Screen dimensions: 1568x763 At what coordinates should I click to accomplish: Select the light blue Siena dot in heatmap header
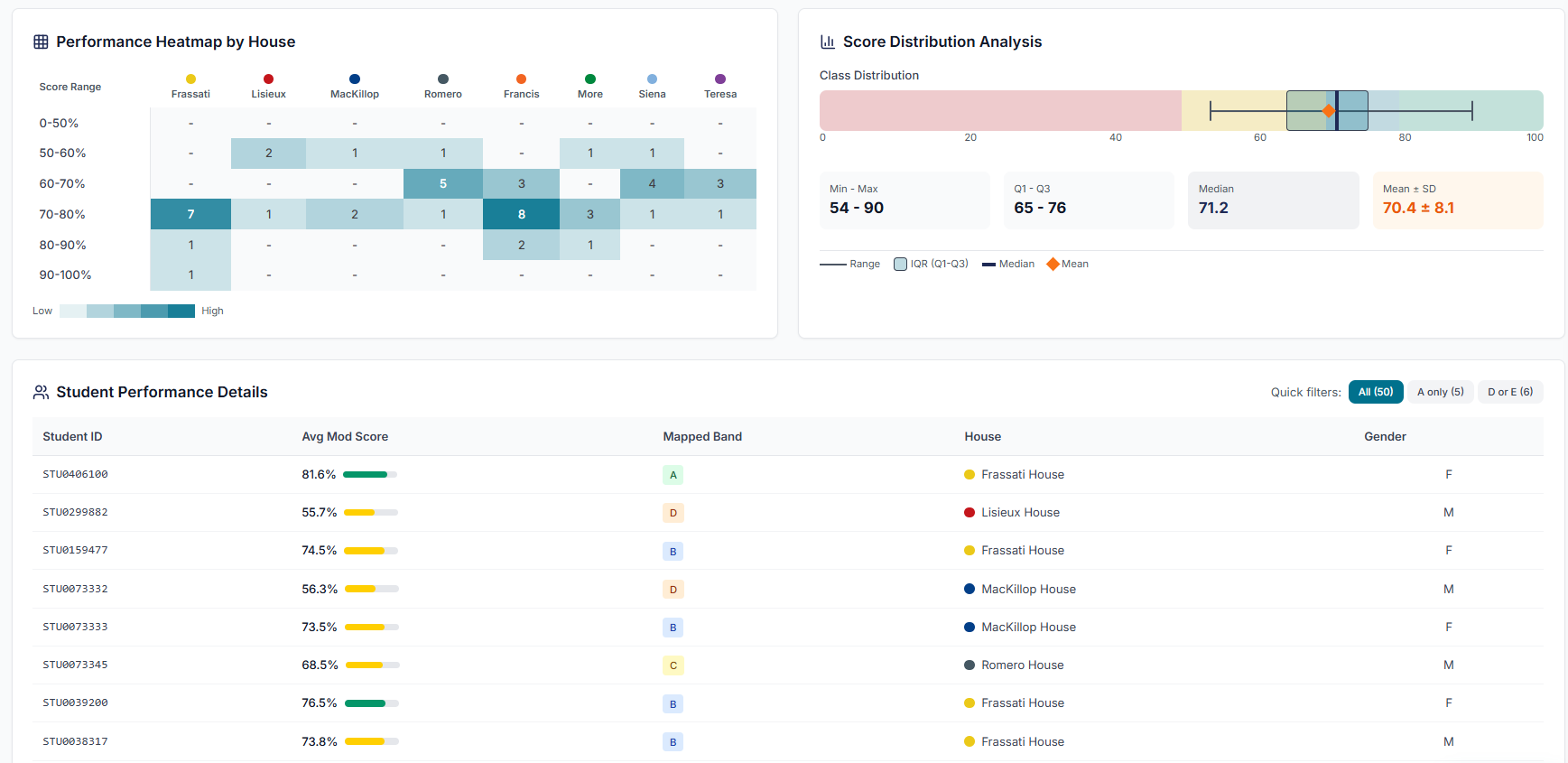click(x=652, y=79)
